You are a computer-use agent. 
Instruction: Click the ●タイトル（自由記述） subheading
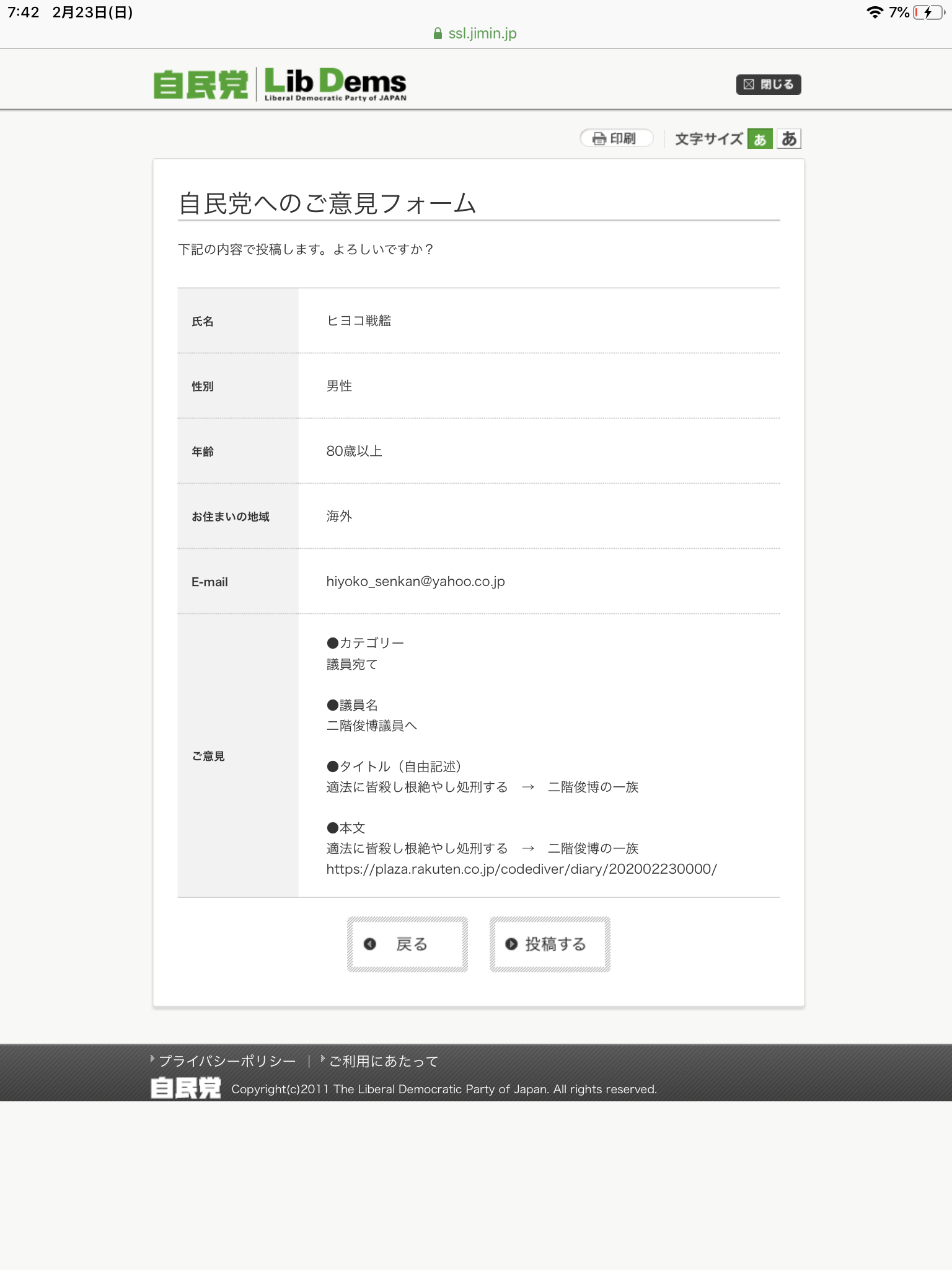[394, 766]
